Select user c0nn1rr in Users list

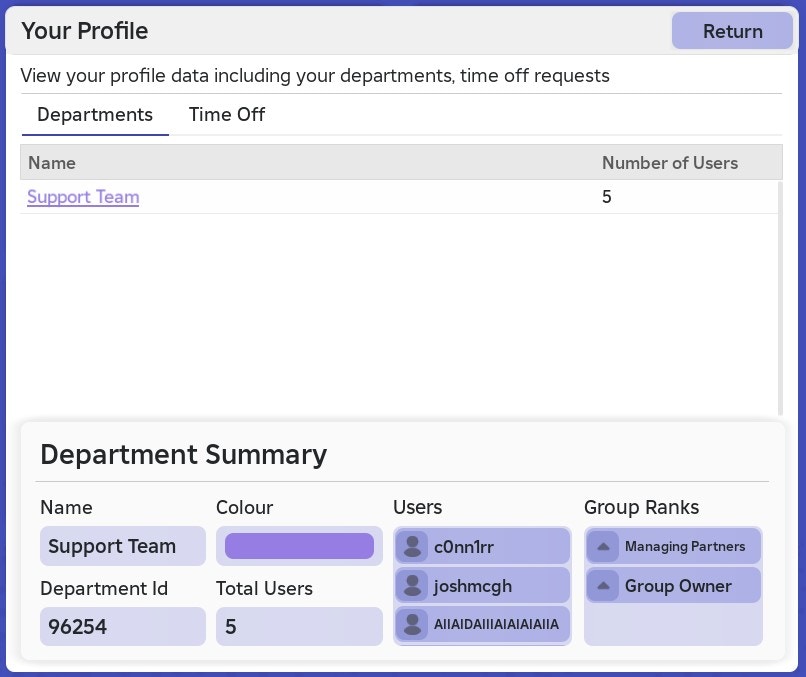click(482, 546)
